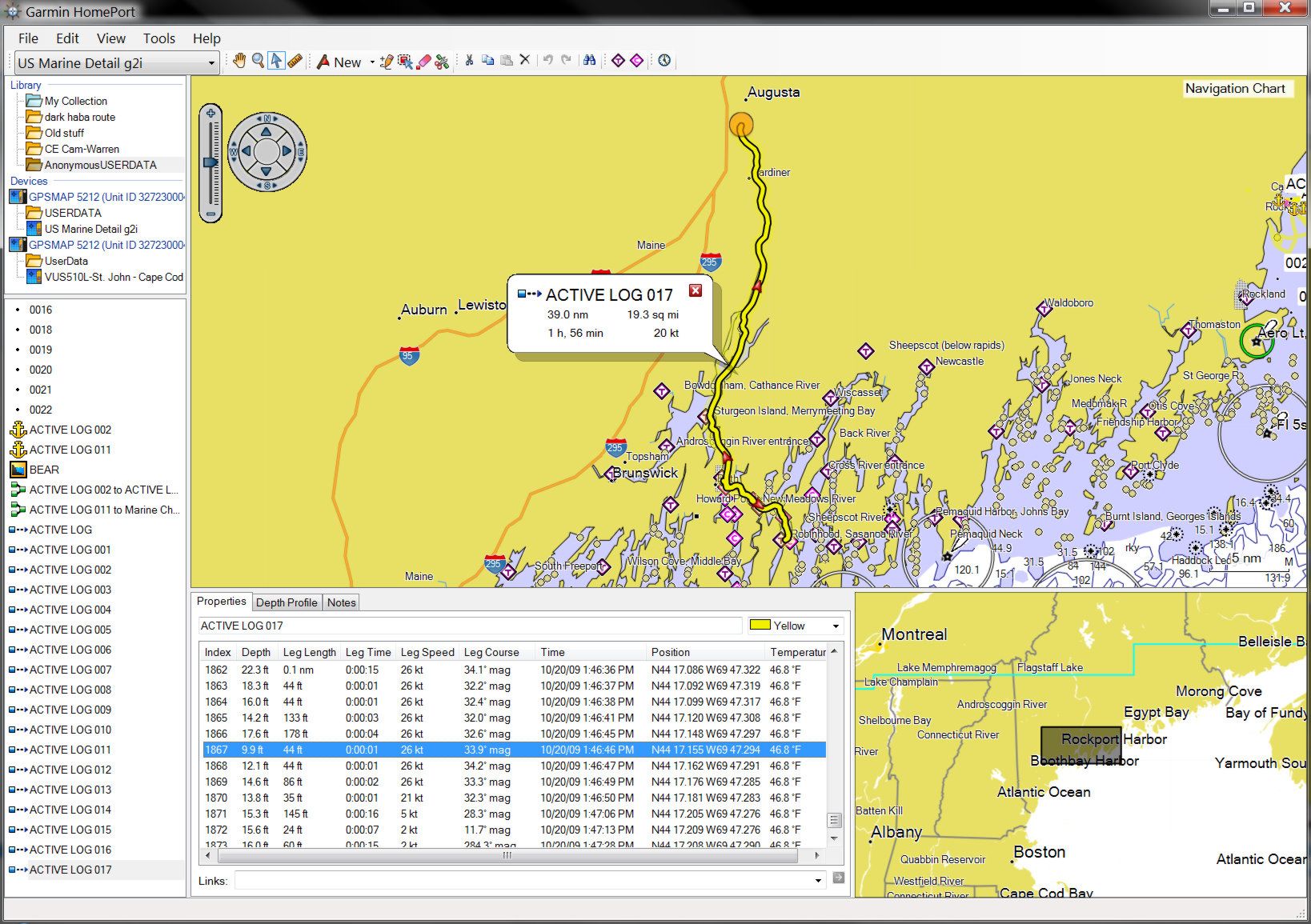Pan map north with up arrow
The image size is (1311, 924).
tap(267, 131)
